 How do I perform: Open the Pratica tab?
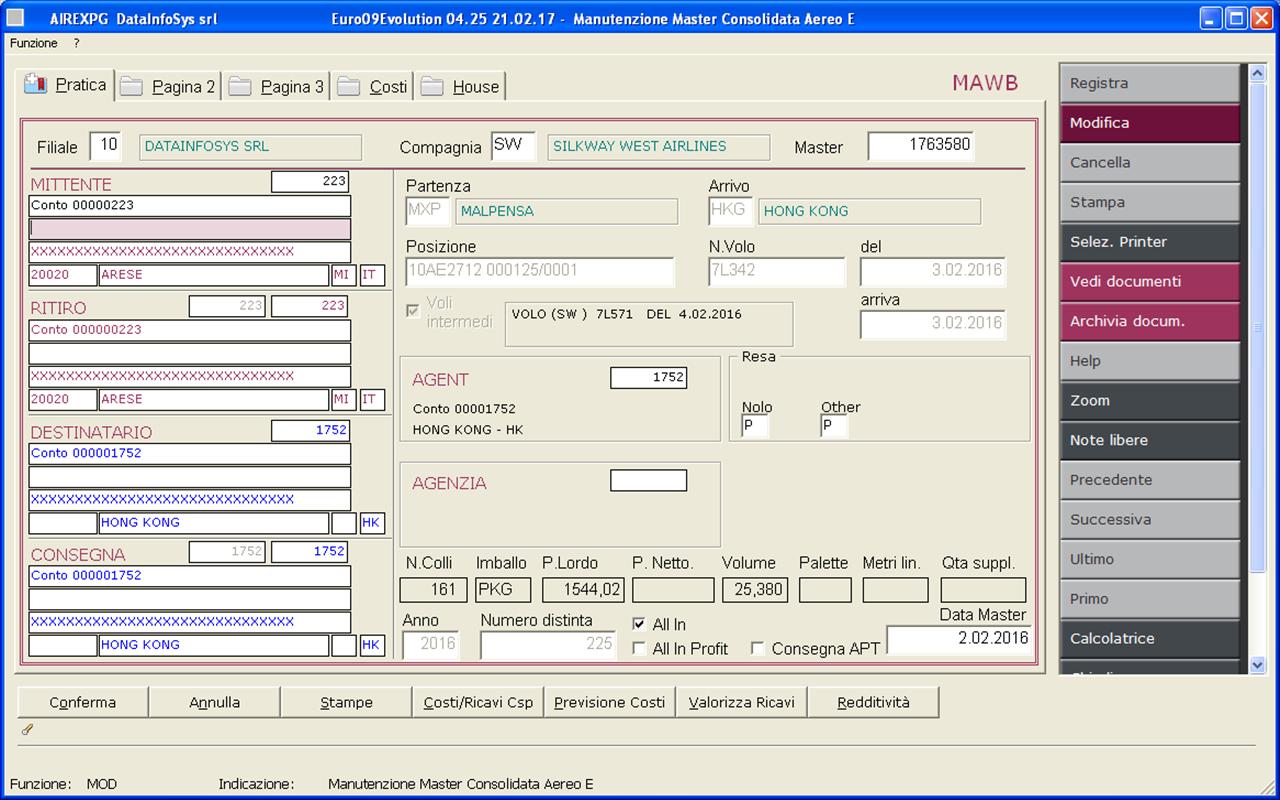click(66, 85)
